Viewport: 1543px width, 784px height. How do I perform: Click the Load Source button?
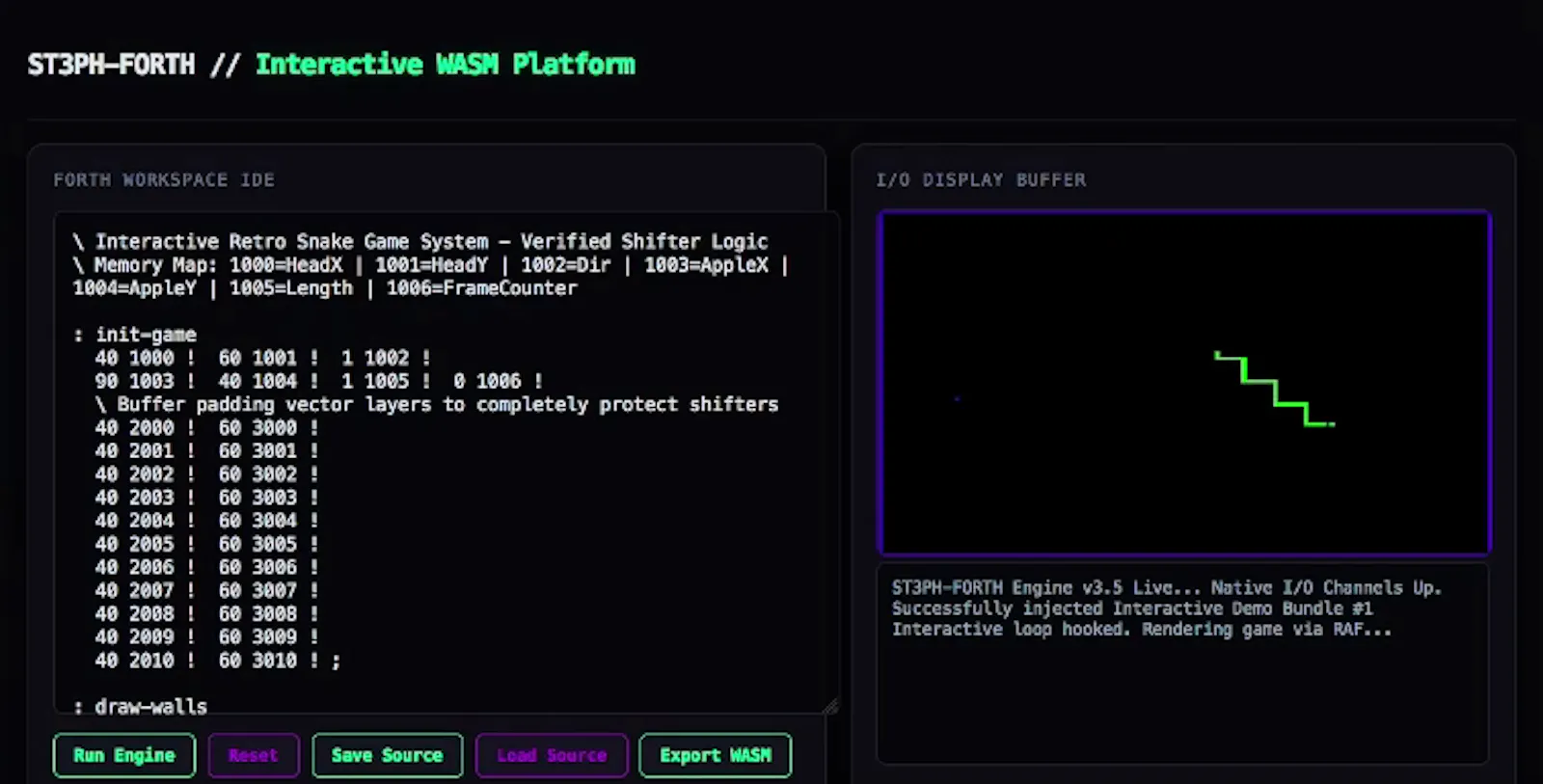(x=552, y=755)
